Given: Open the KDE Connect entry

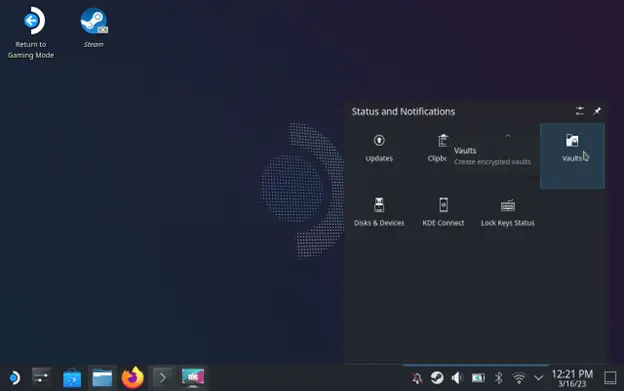Looking at the screenshot, I should tap(443, 212).
